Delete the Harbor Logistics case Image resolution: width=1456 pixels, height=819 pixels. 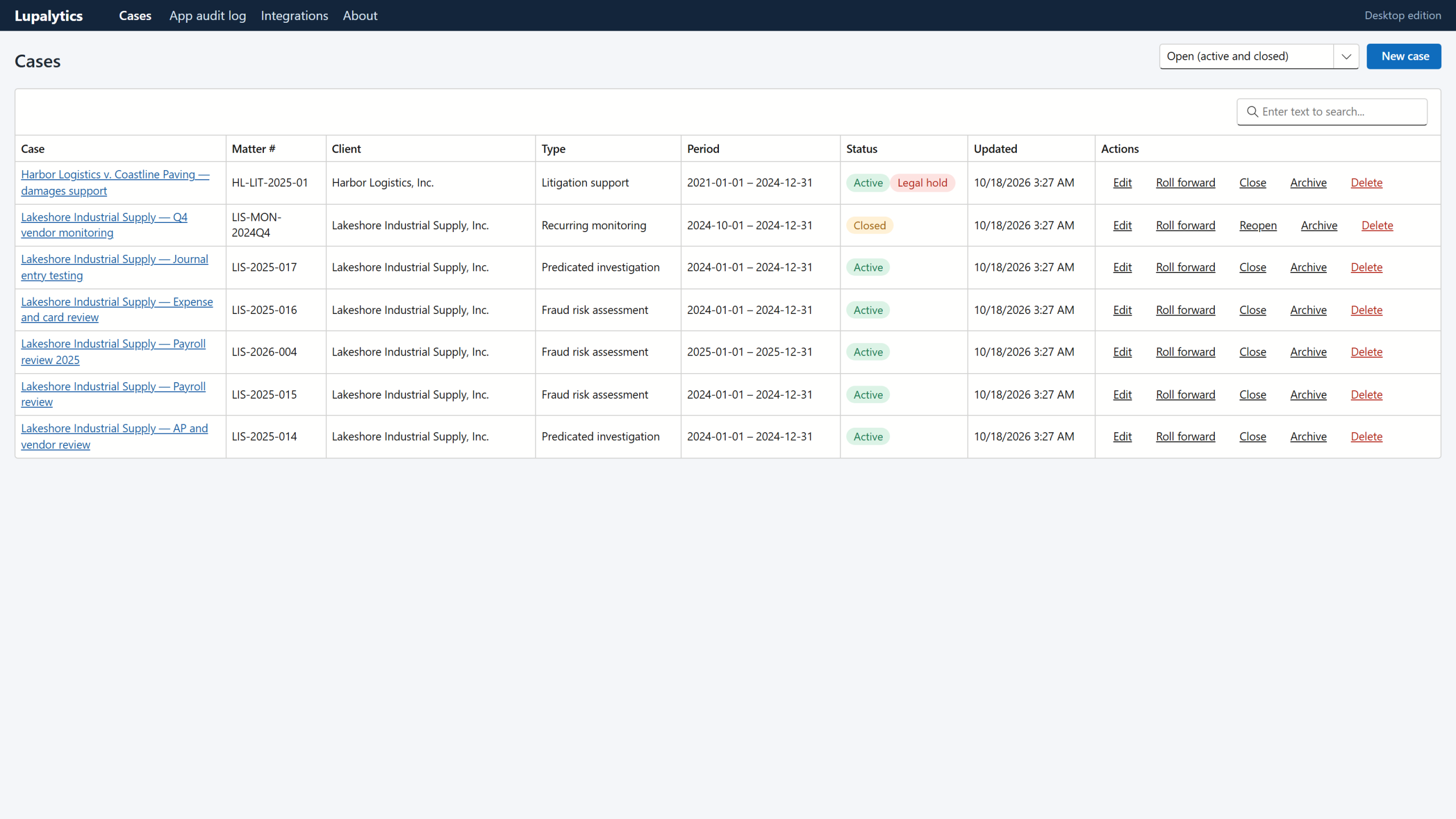tap(1366, 183)
